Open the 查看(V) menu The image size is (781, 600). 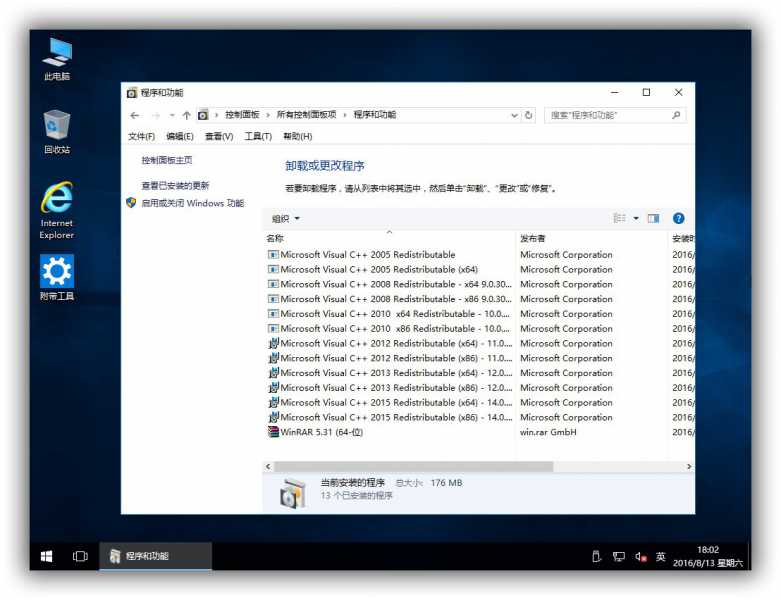click(219, 136)
